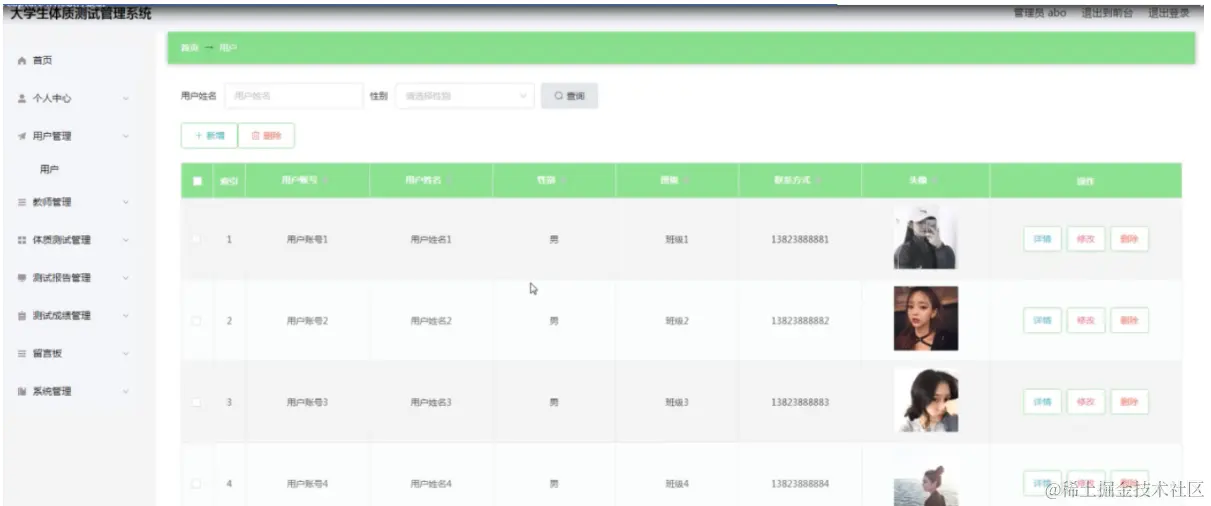The width and height of the screenshot is (1211, 506).
Task: Click the sort icon in 性别 column header
Action: click(564, 181)
